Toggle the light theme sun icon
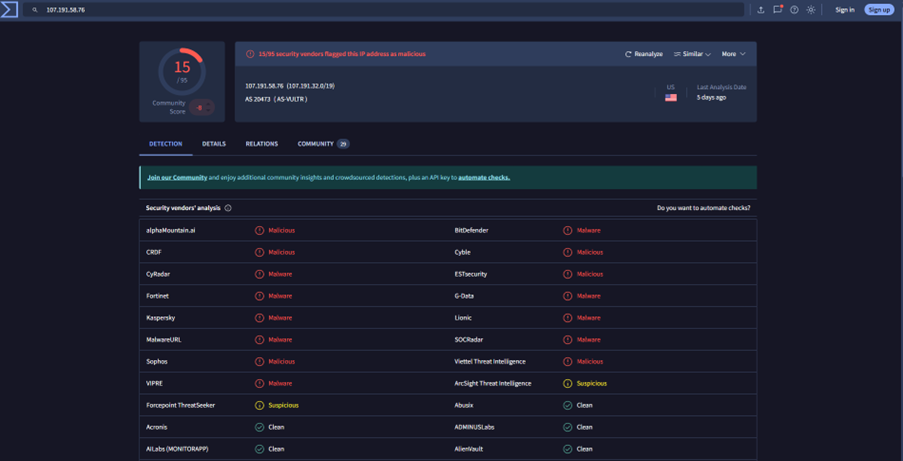903x461 pixels. click(x=811, y=10)
